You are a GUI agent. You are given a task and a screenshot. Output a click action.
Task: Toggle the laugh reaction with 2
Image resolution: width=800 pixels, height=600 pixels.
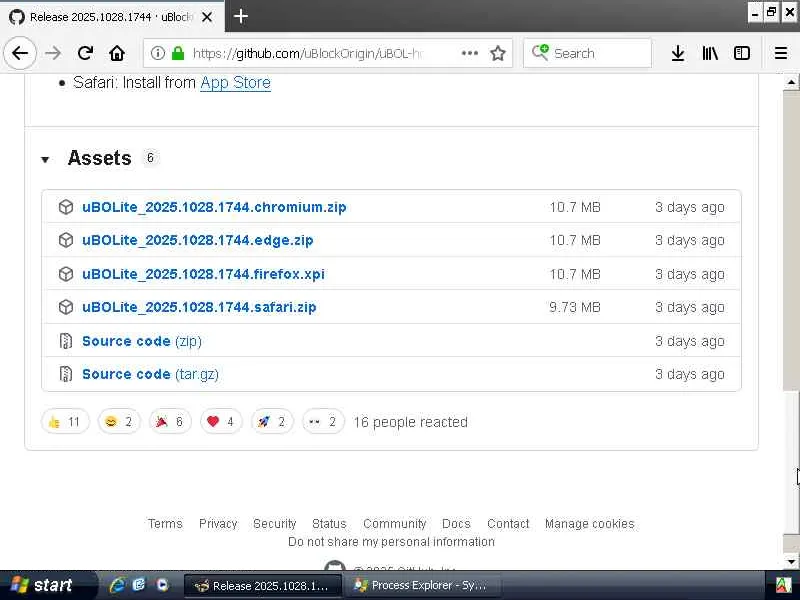(x=119, y=421)
